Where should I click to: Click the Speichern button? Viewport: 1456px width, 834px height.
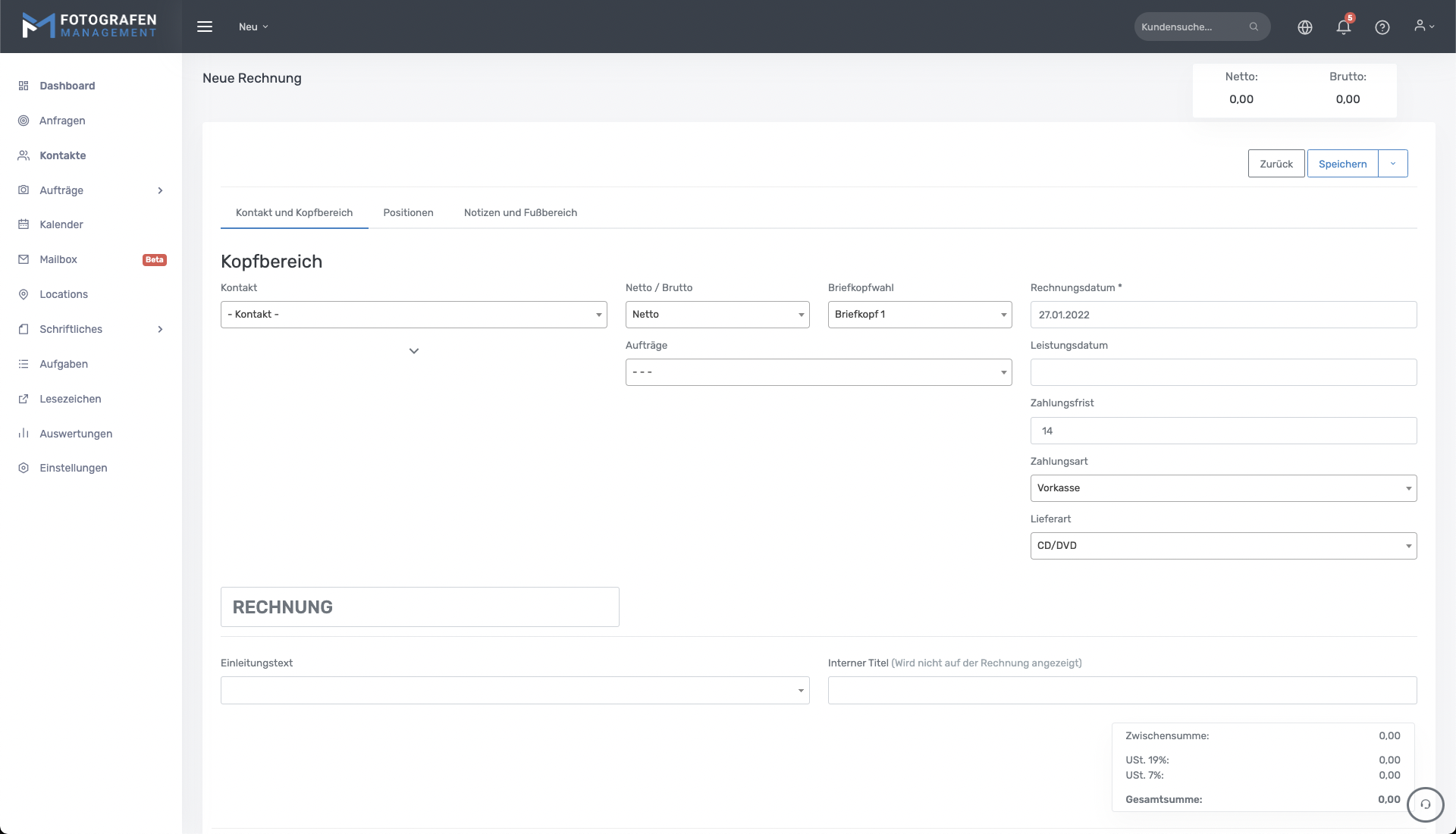(1341, 164)
